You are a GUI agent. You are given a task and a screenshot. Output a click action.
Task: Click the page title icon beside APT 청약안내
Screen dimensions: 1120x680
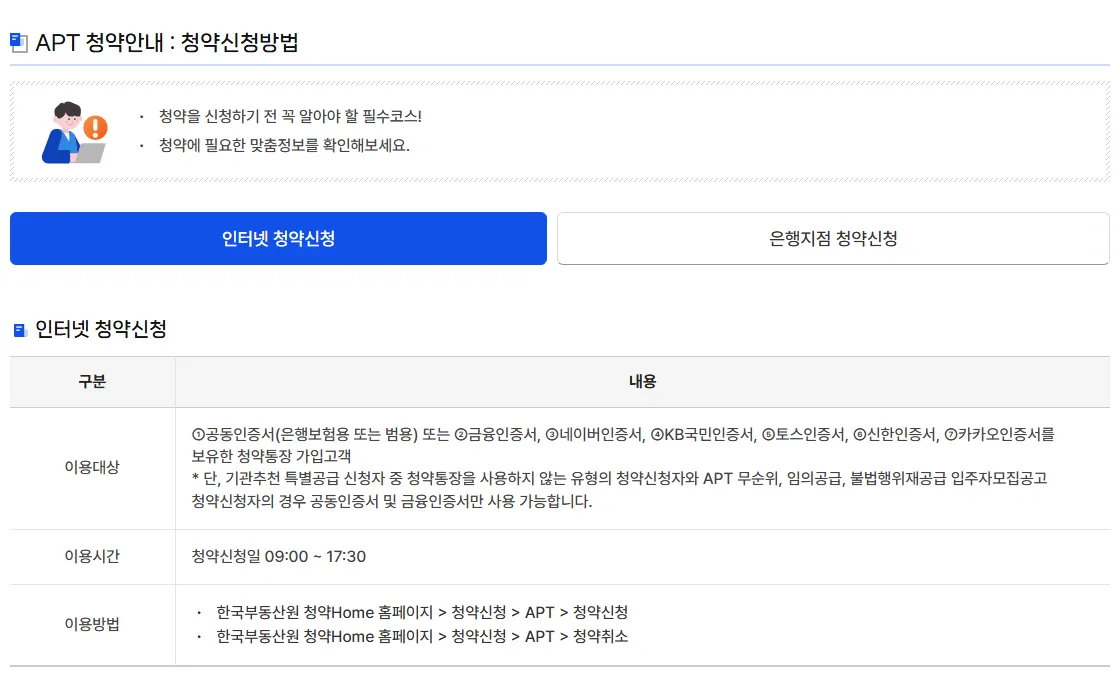[19, 43]
